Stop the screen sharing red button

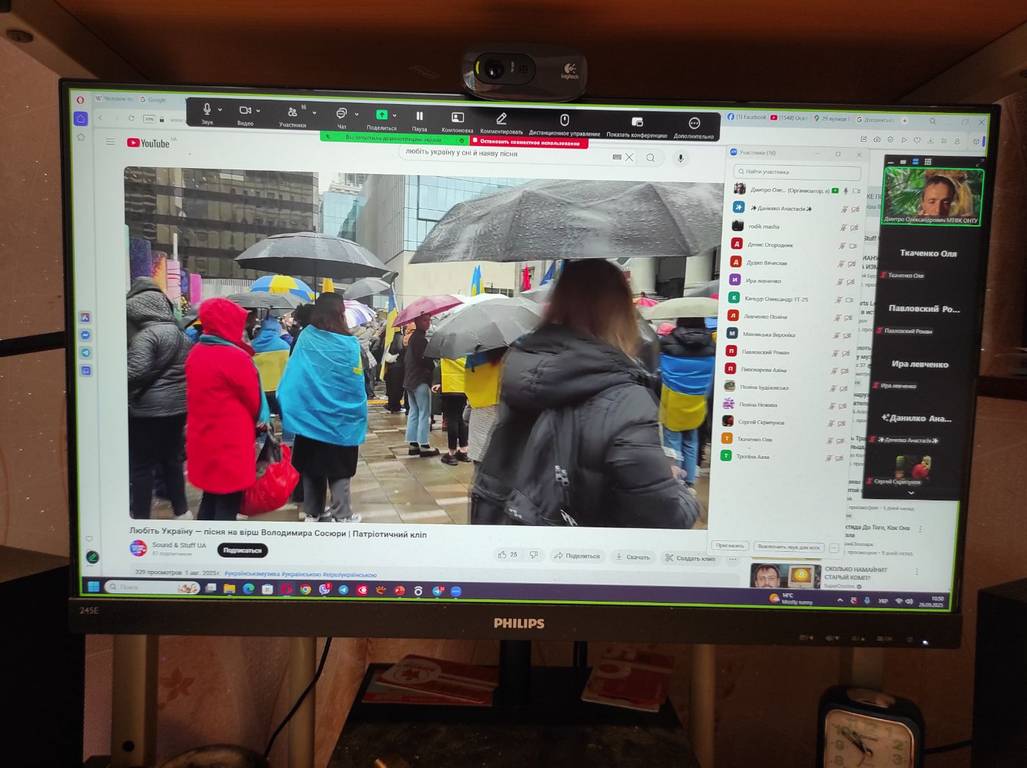click(528, 142)
